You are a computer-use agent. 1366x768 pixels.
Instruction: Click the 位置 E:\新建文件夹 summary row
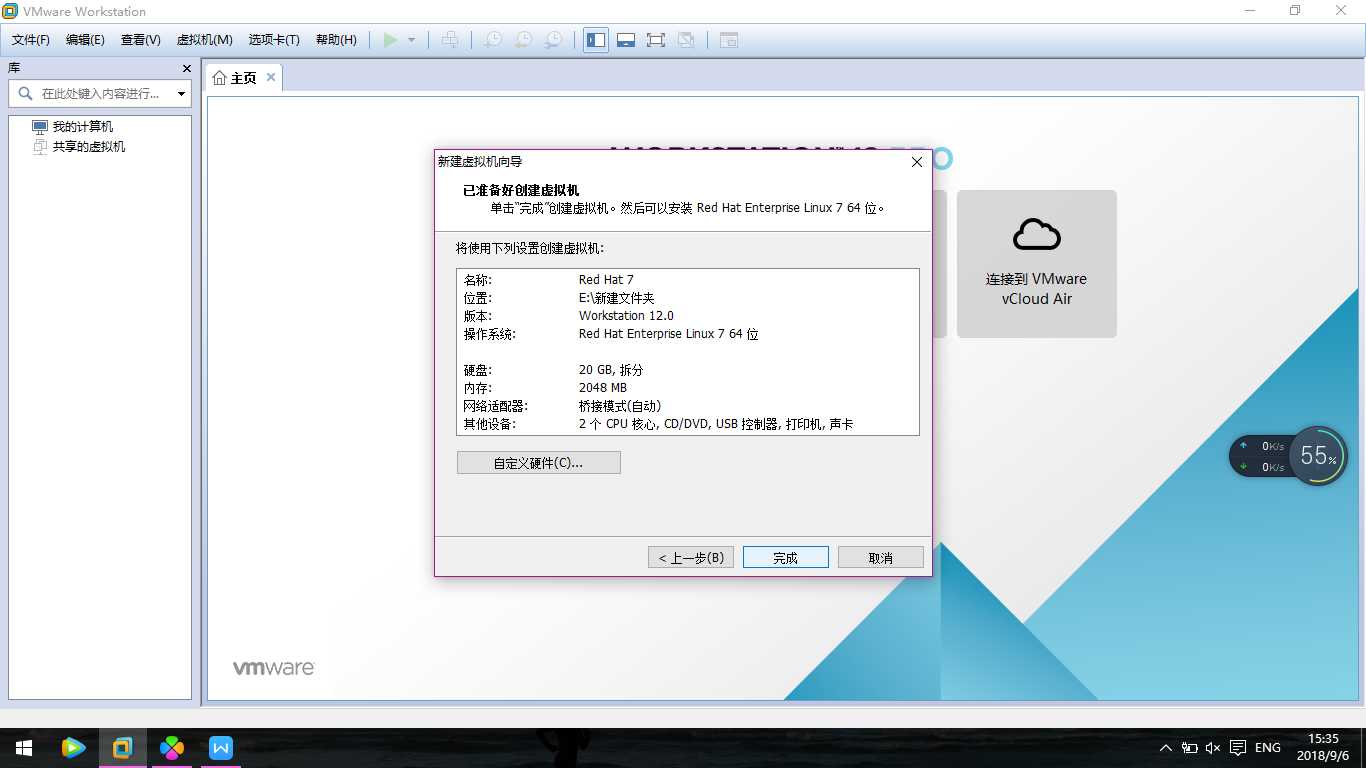tap(687, 298)
